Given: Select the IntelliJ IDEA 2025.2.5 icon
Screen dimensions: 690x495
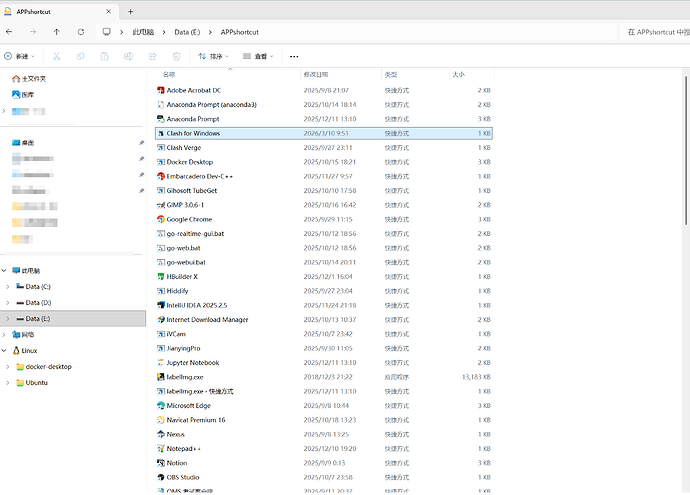Looking at the screenshot, I should click(161, 305).
